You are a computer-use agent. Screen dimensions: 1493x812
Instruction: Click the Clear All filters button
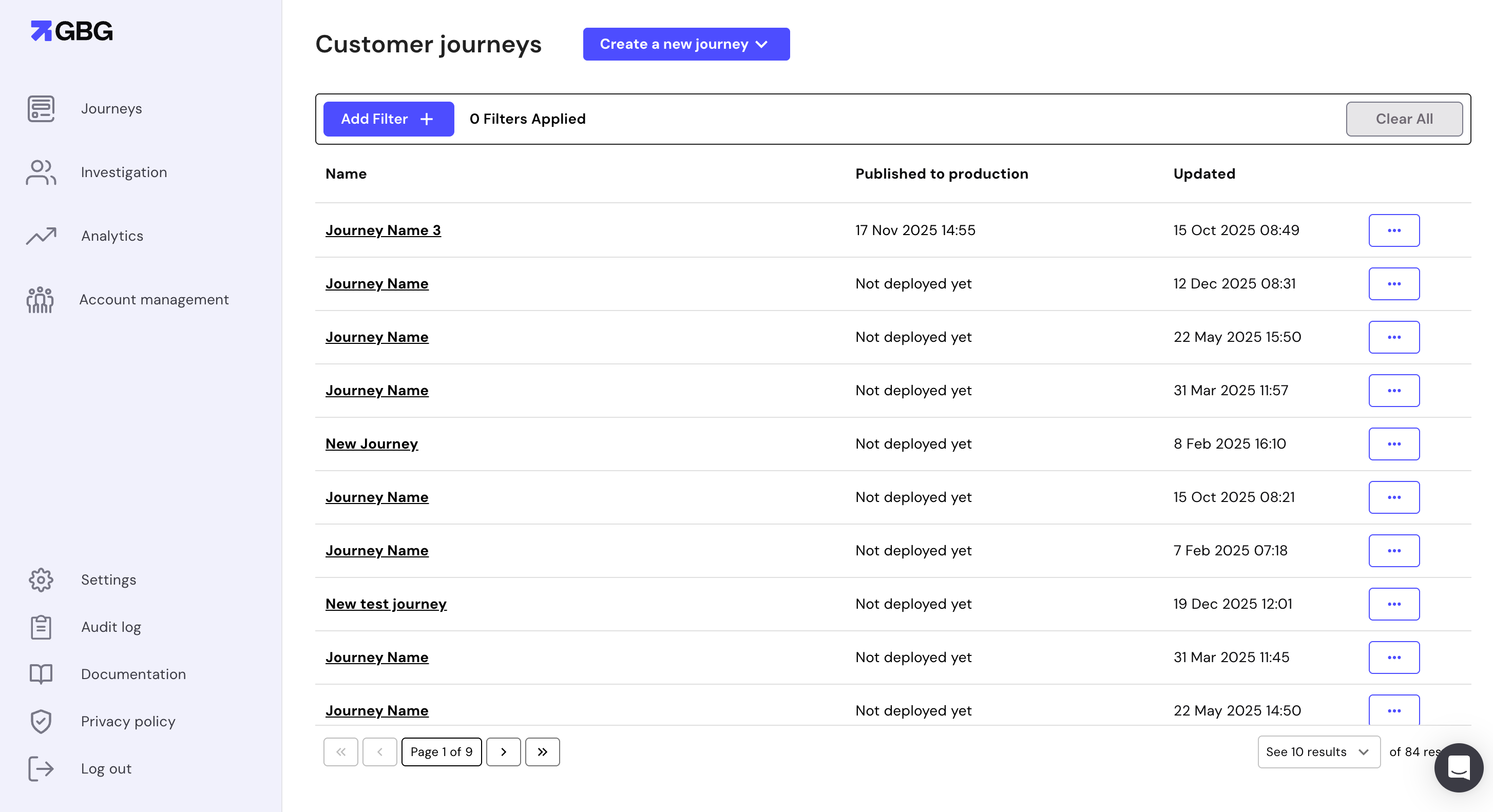click(1404, 119)
